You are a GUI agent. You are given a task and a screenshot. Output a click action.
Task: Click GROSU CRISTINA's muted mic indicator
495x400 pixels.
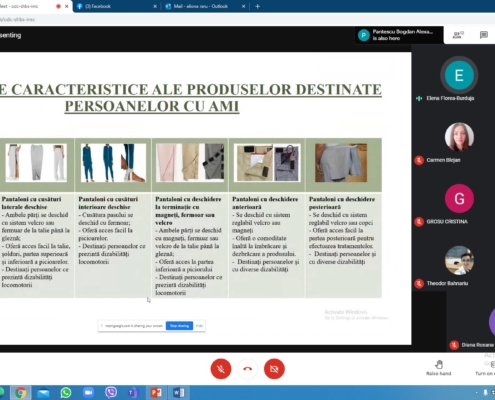coord(419,222)
